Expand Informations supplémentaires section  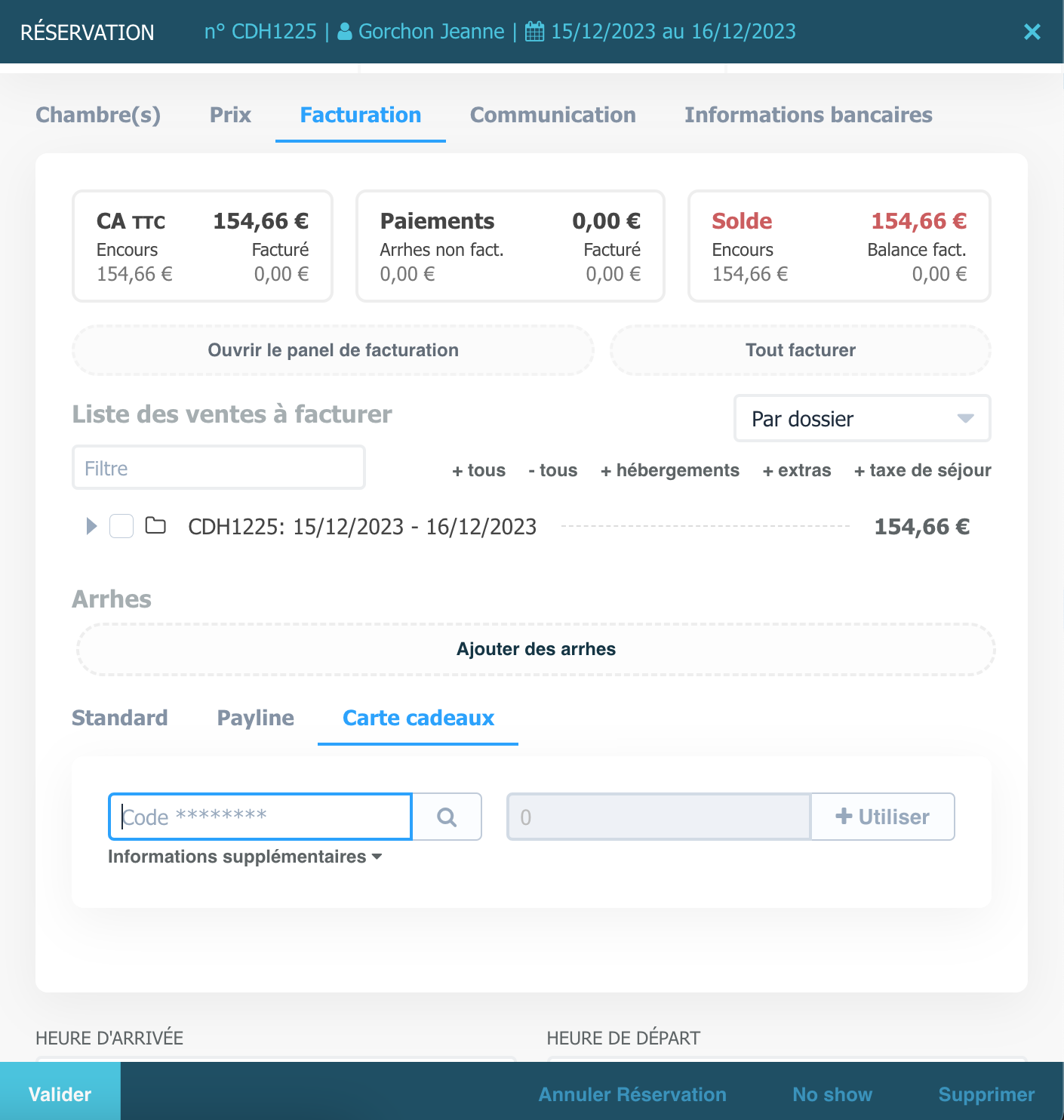(x=244, y=857)
